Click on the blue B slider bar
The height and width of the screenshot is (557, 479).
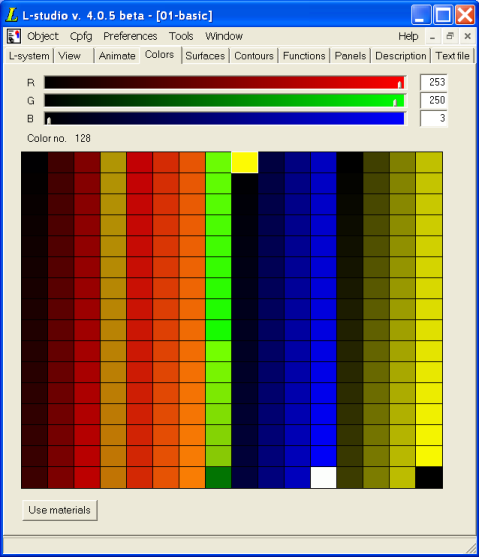click(x=225, y=119)
